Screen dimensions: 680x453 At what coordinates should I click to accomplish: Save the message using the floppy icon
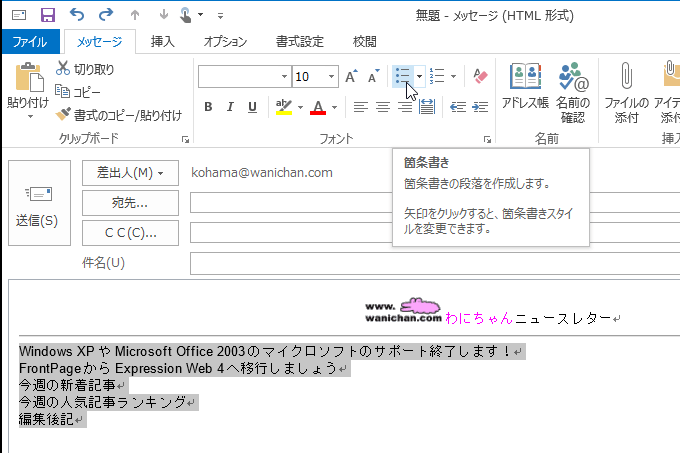[x=48, y=15]
